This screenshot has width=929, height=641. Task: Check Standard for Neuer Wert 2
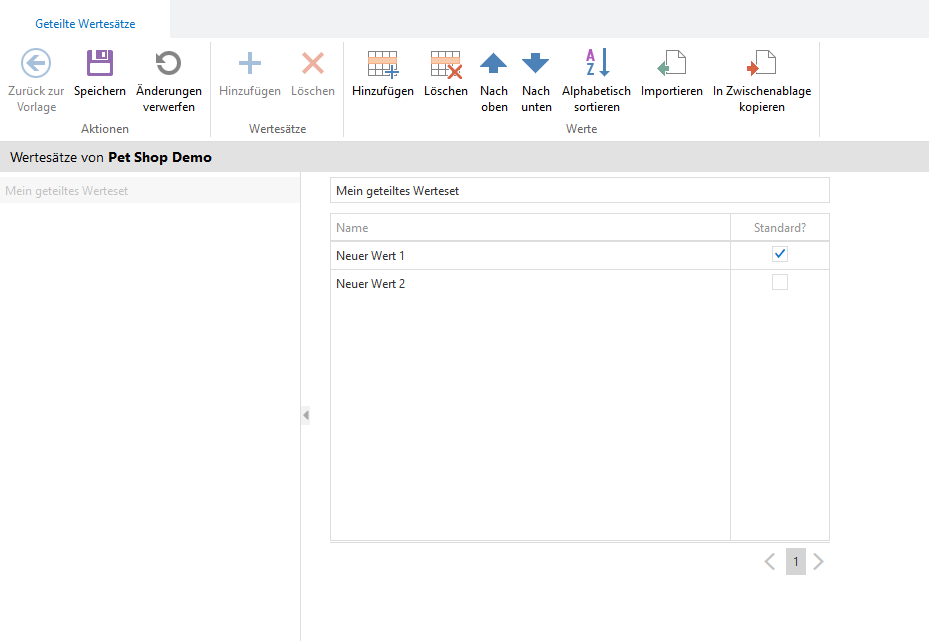pos(780,283)
